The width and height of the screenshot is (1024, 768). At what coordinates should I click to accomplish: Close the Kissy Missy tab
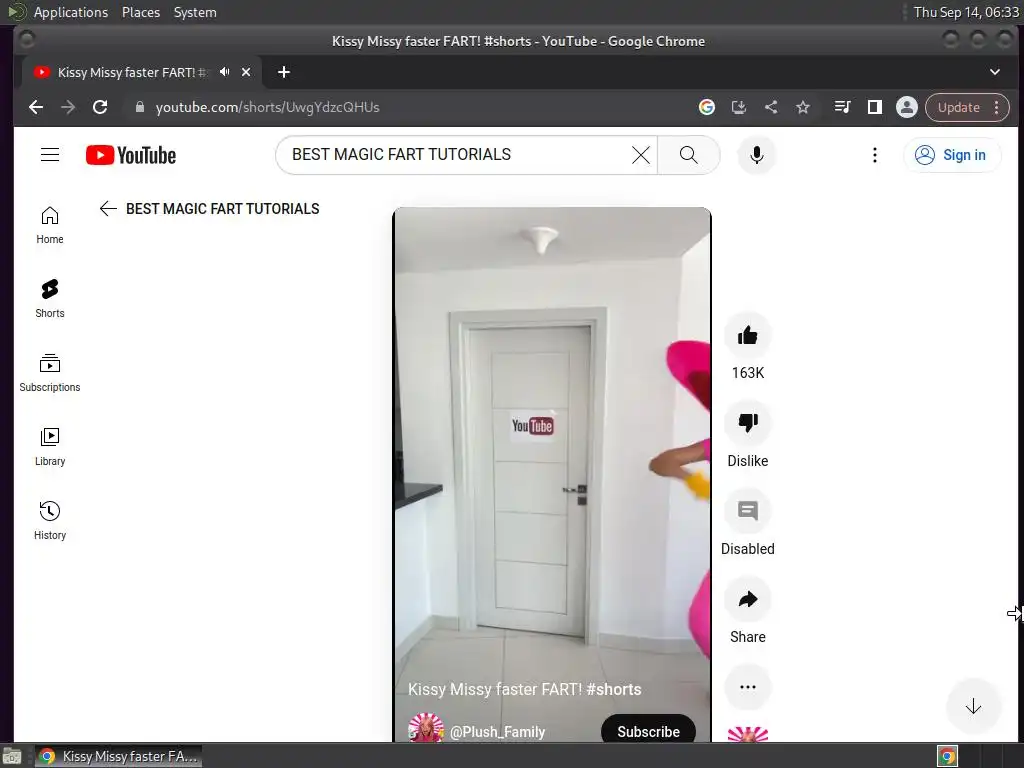click(246, 72)
